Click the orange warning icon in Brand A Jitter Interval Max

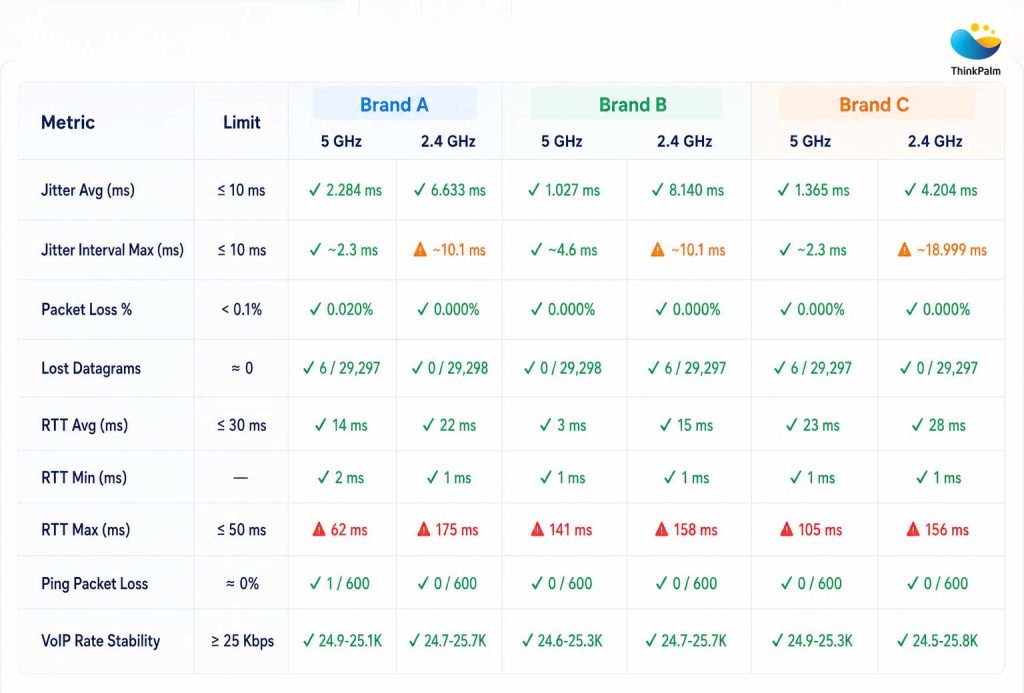(420, 250)
